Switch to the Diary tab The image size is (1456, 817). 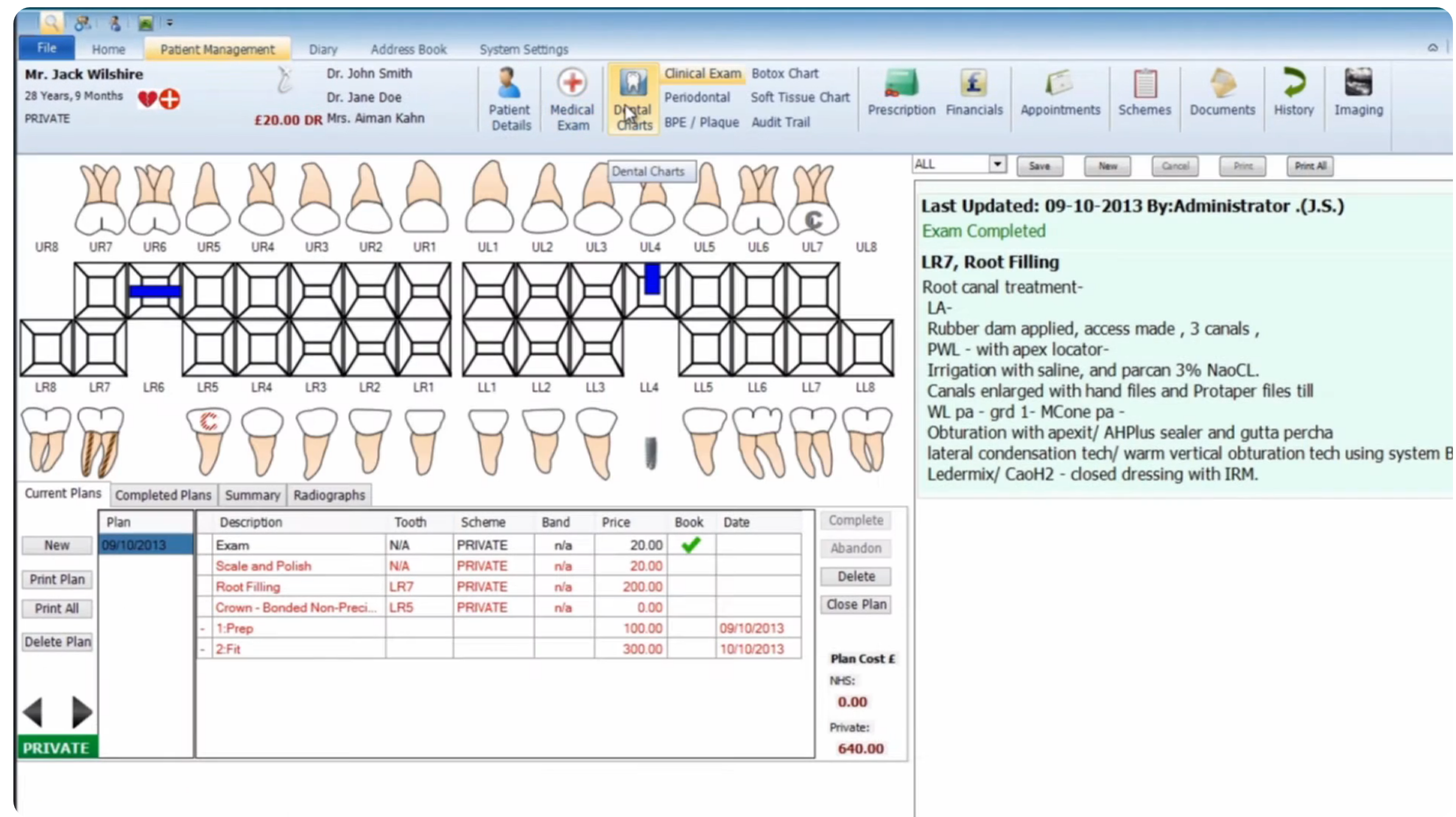tap(323, 49)
